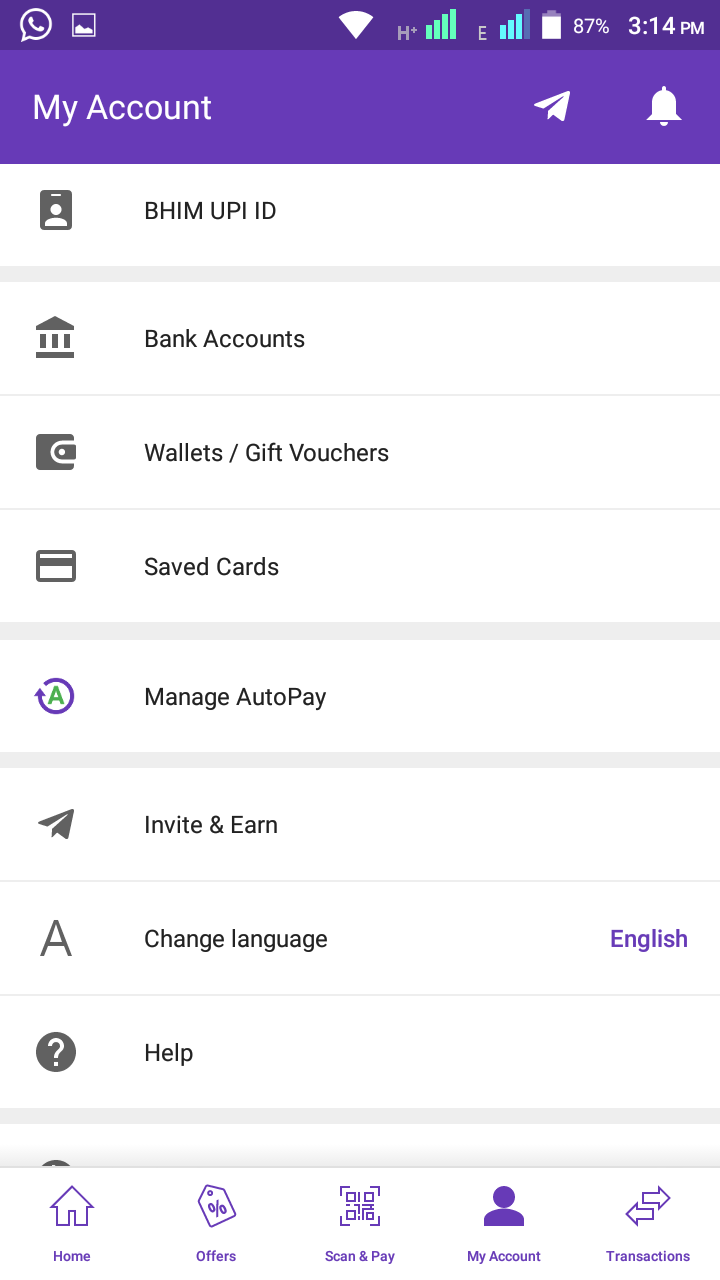Tap the Manage AutoPay circular icon
720x1280 pixels.
click(x=55, y=696)
